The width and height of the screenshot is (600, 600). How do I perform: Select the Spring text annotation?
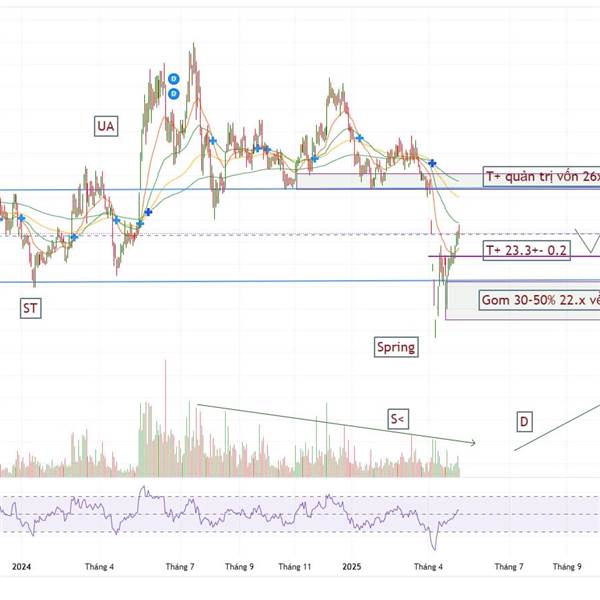click(x=396, y=347)
